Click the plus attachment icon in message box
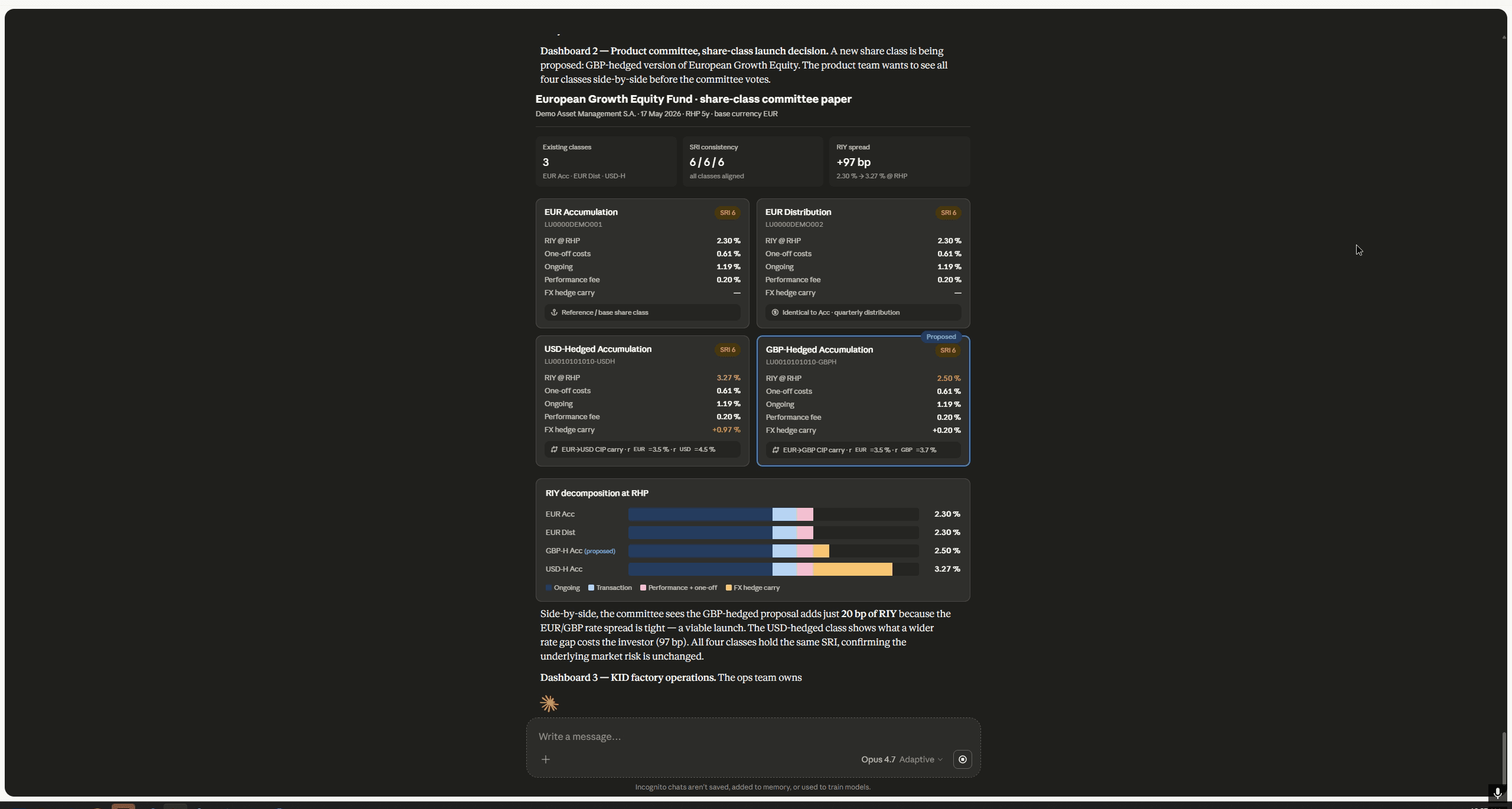This screenshot has height=809, width=1512. tap(546, 759)
